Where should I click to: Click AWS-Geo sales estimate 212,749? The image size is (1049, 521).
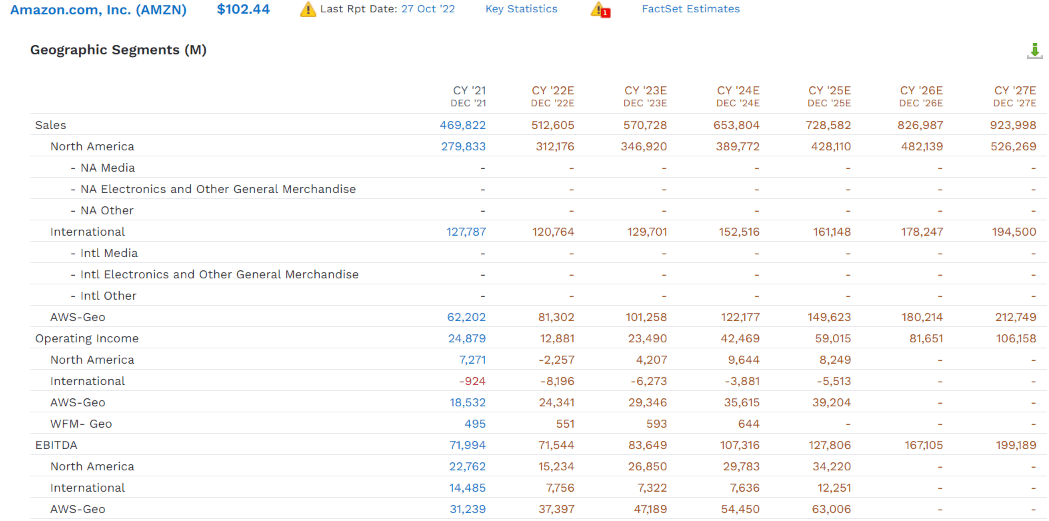coord(1016,317)
